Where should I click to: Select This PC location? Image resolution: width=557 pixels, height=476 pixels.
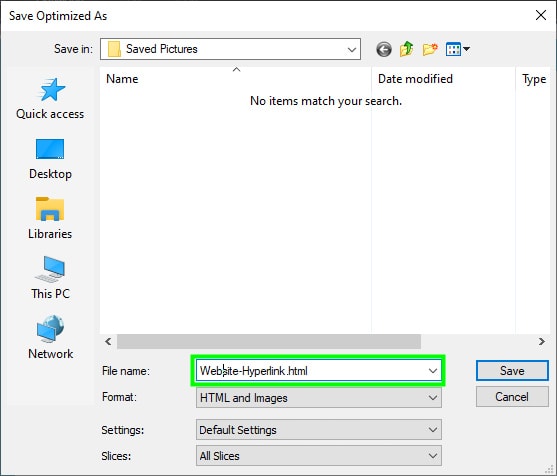click(x=50, y=278)
